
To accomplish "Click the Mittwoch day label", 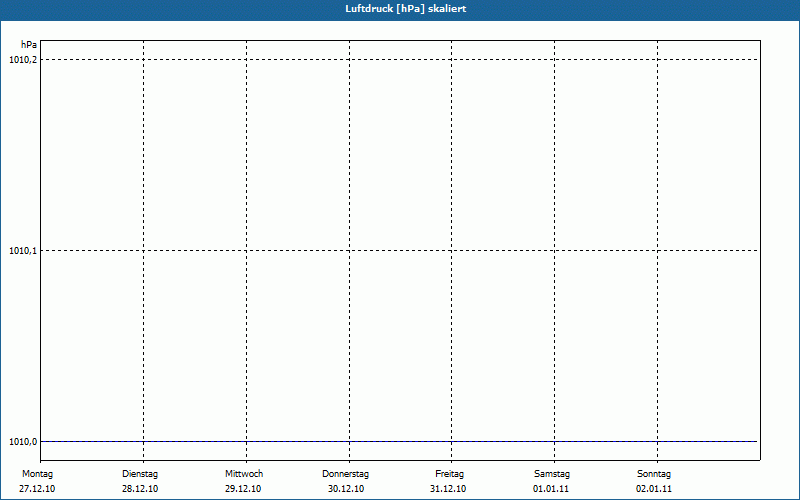I will pyautogui.click(x=244, y=474).
